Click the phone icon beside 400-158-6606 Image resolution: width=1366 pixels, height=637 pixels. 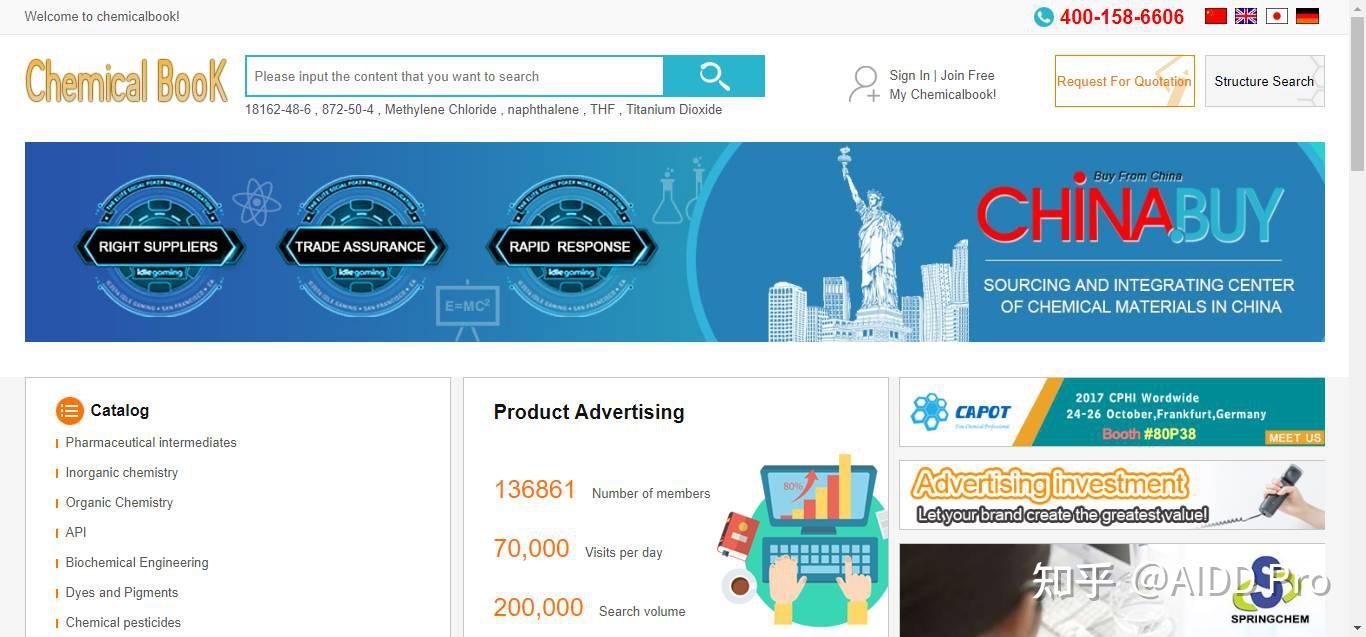[1043, 17]
